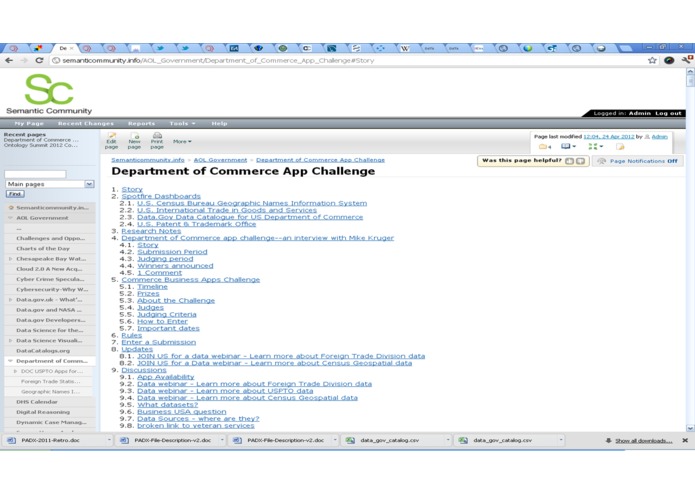
Task: Click the Semantic Community logo
Action: coord(49,94)
